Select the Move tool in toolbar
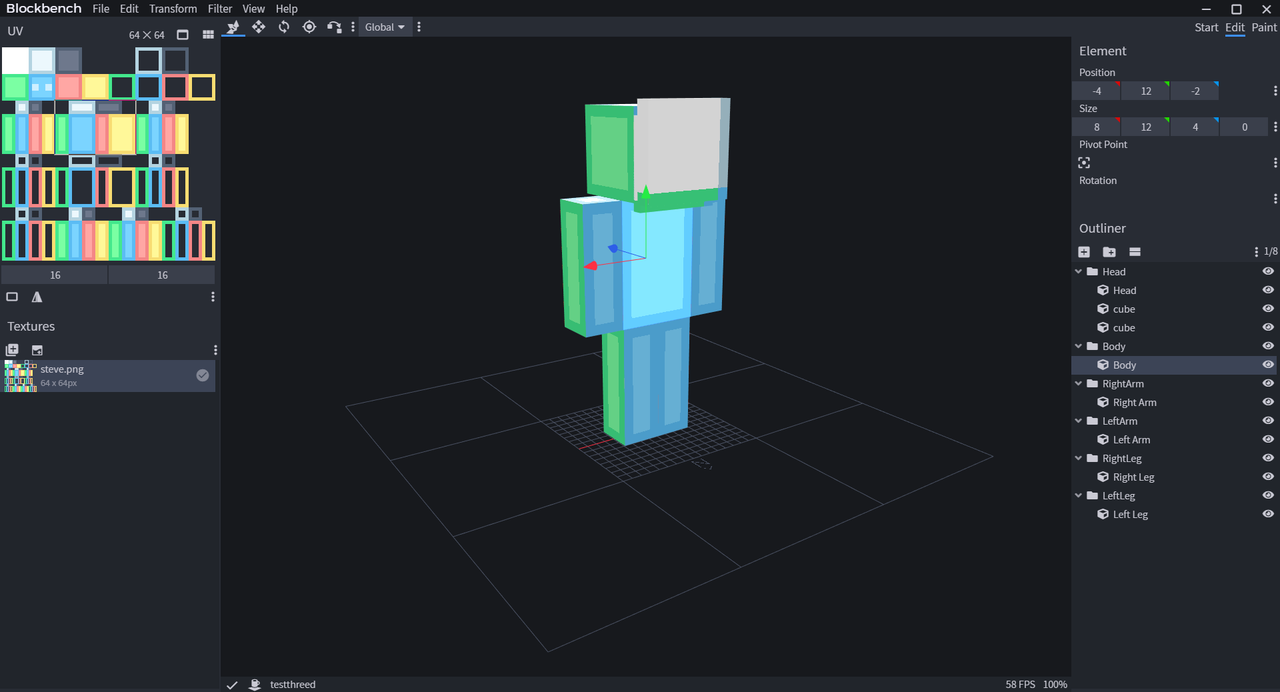This screenshot has height=692, width=1280. point(233,27)
